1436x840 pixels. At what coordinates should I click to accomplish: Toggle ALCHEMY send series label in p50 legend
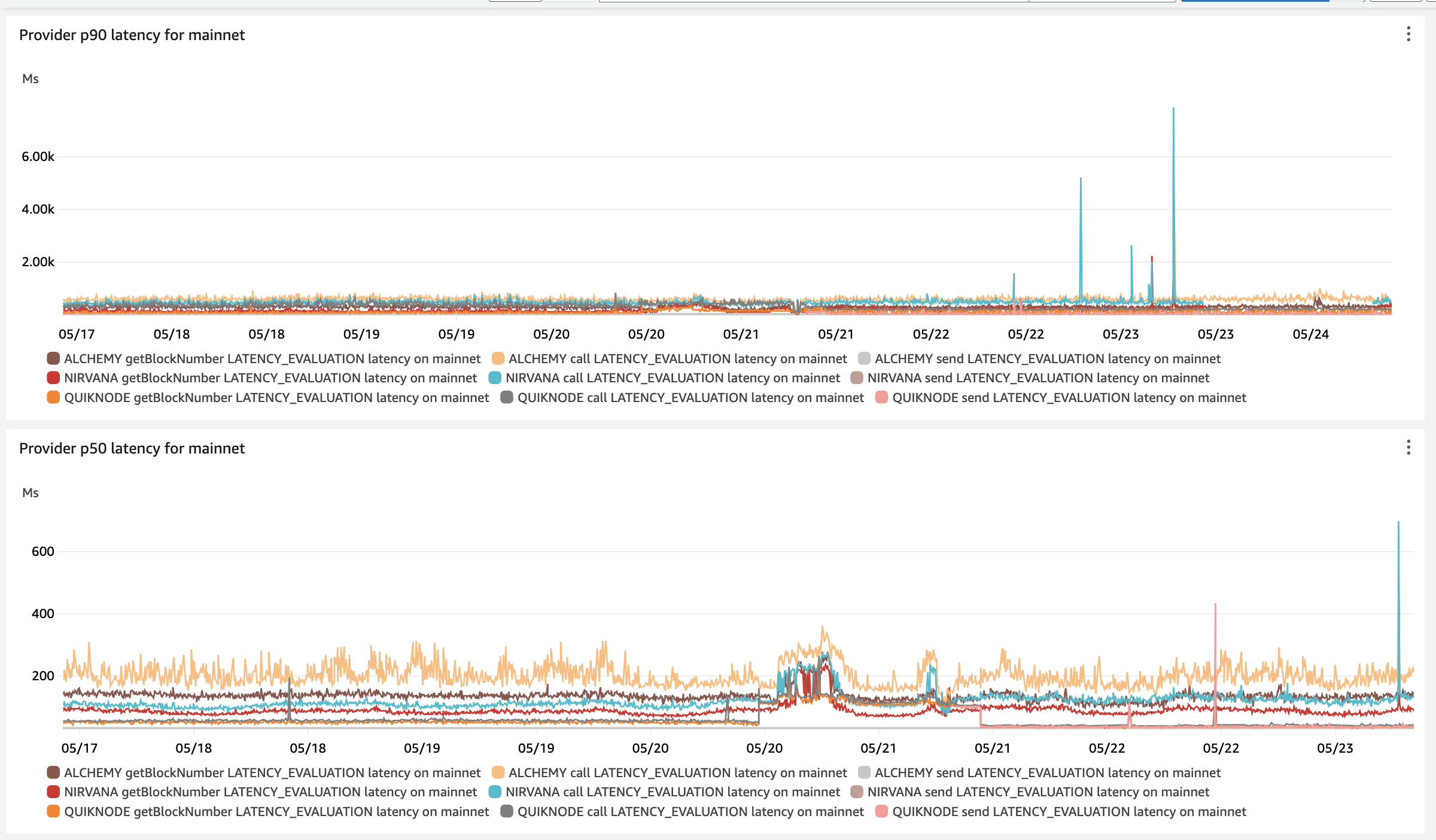click(1048, 772)
